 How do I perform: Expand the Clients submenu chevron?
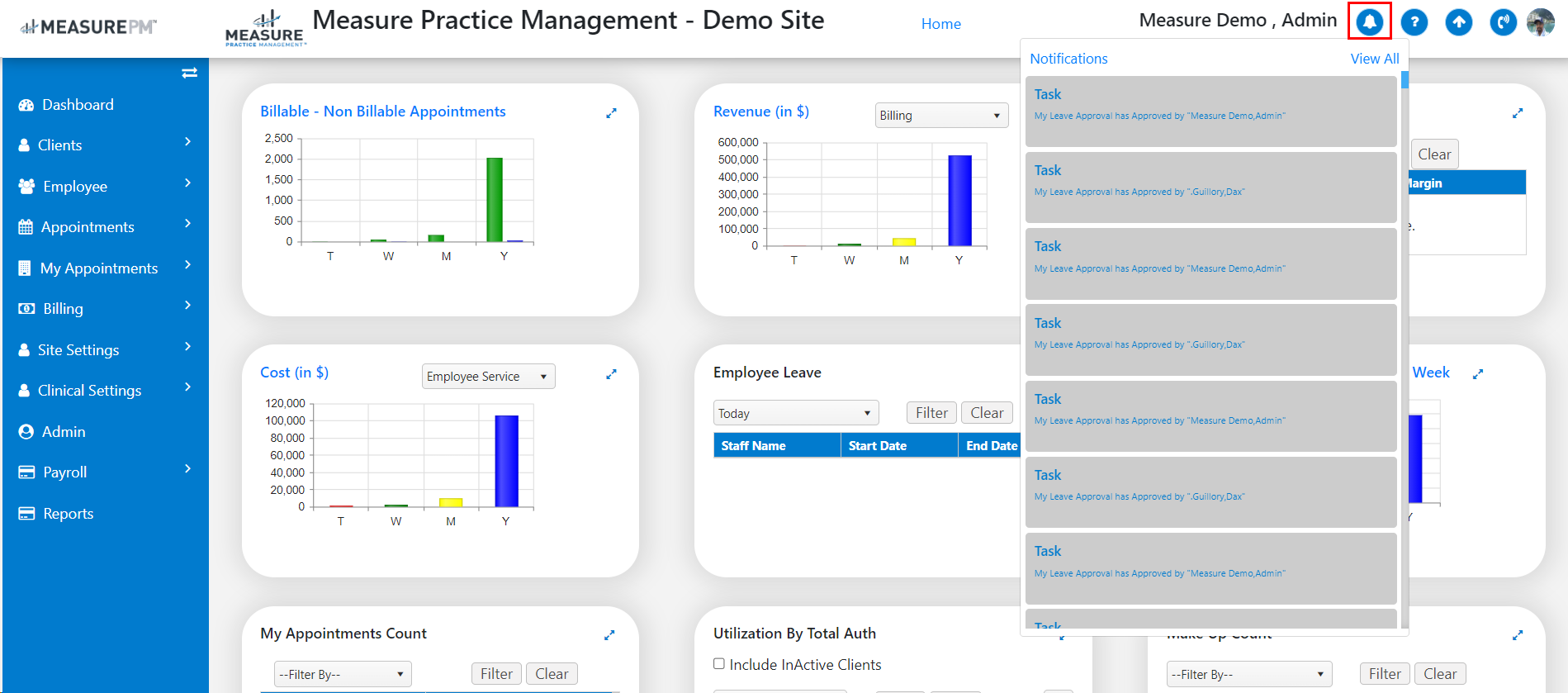click(x=188, y=142)
